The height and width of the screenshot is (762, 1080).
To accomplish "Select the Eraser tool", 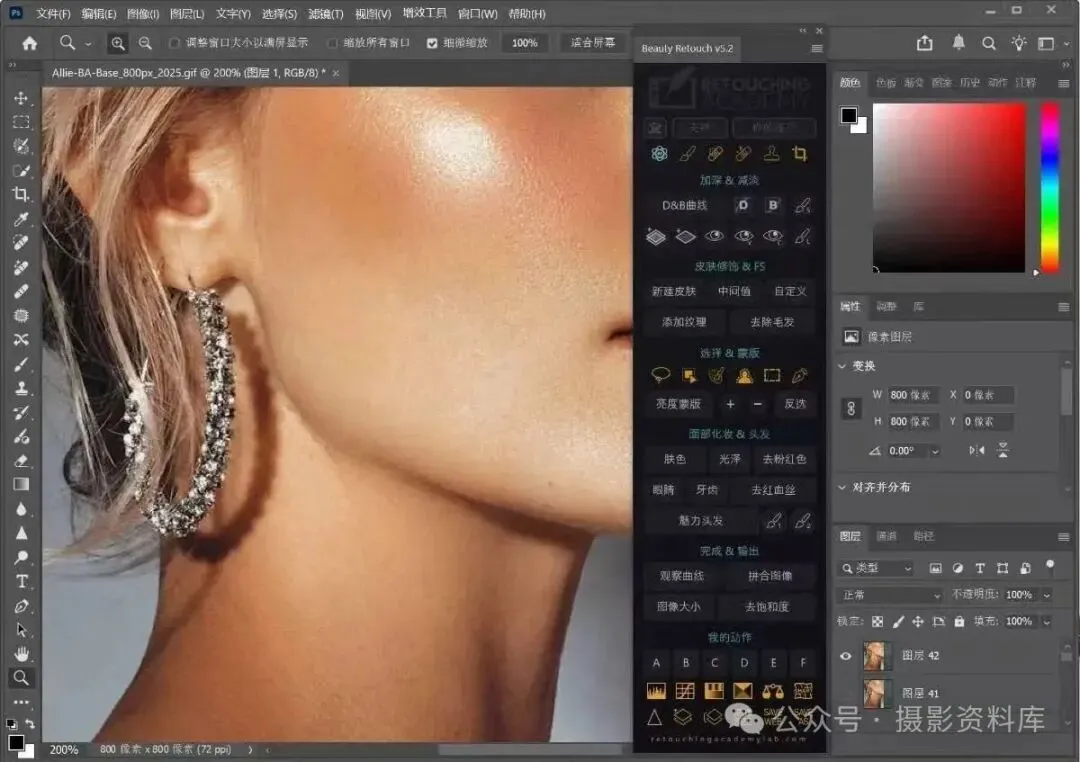I will pos(21,460).
